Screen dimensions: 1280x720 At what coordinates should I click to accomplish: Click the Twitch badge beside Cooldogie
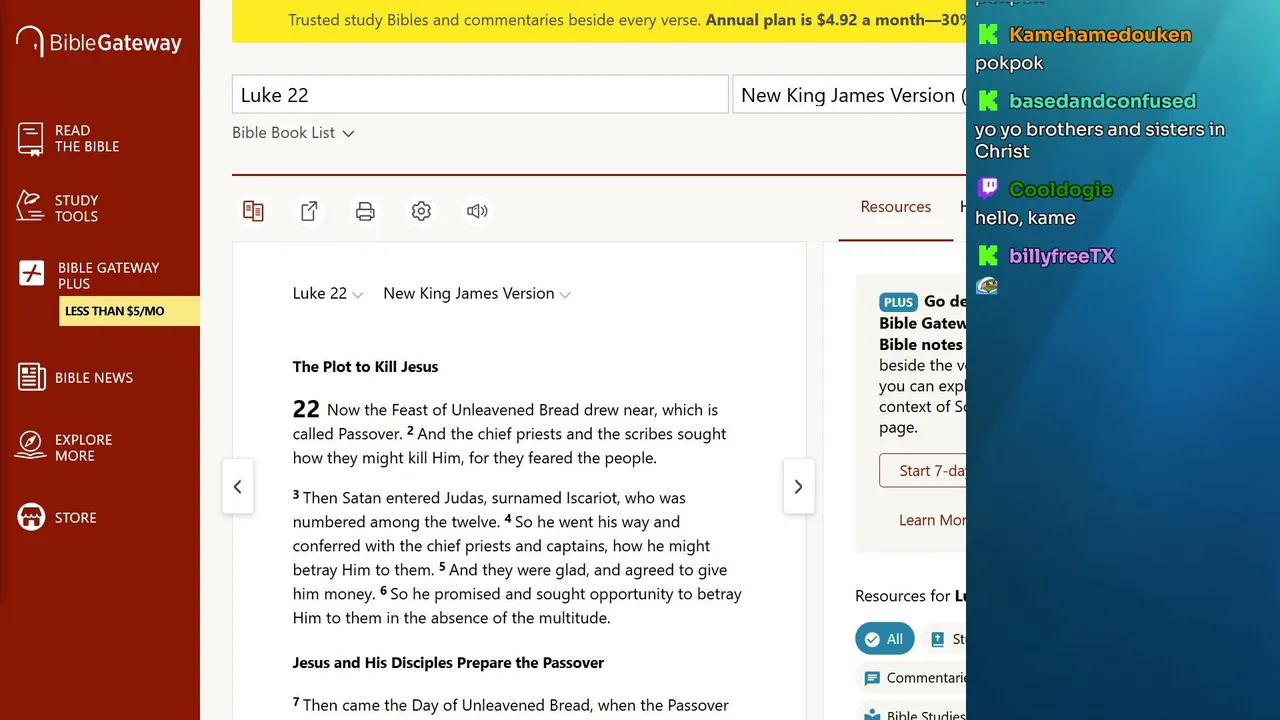pyautogui.click(x=988, y=188)
